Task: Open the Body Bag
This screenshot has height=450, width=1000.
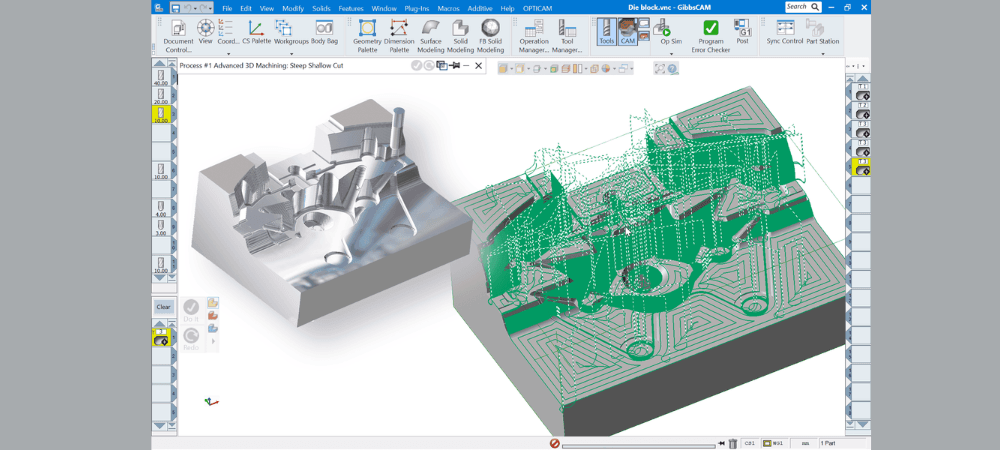Action: point(324,32)
